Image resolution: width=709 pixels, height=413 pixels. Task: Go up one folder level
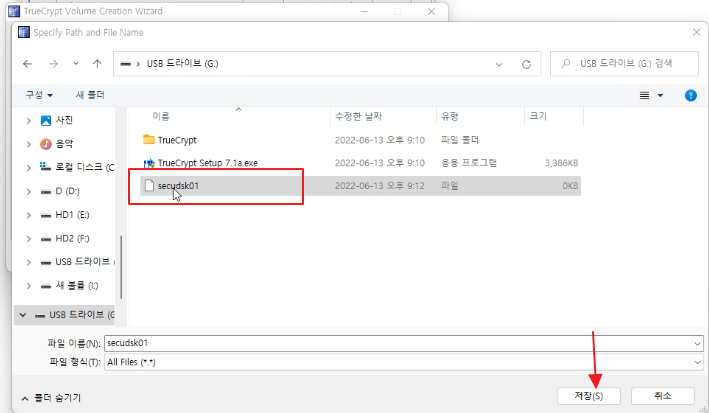click(97, 64)
